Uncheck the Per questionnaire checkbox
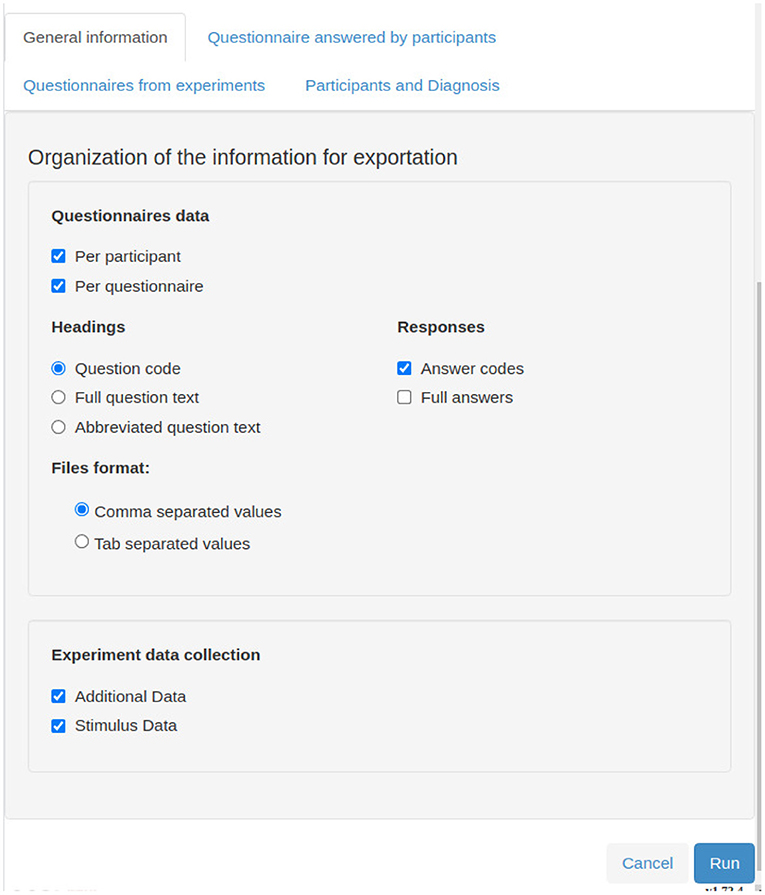The width and height of the screenshot is (765, 895). [58, 285]
